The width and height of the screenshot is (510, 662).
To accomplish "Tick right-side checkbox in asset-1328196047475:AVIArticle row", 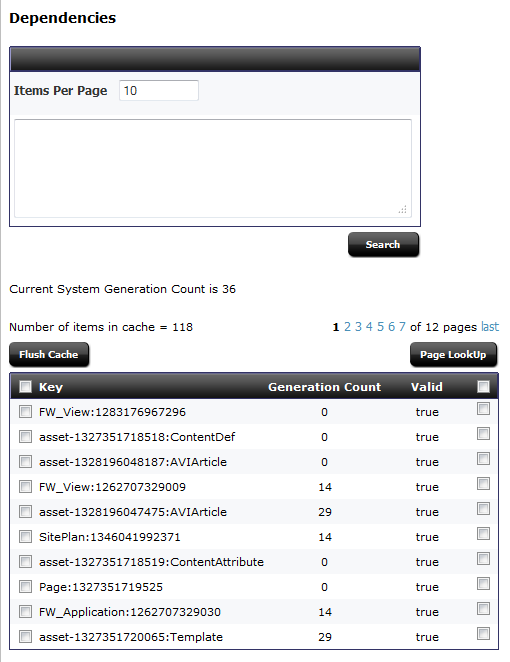I will click(483, 508).
